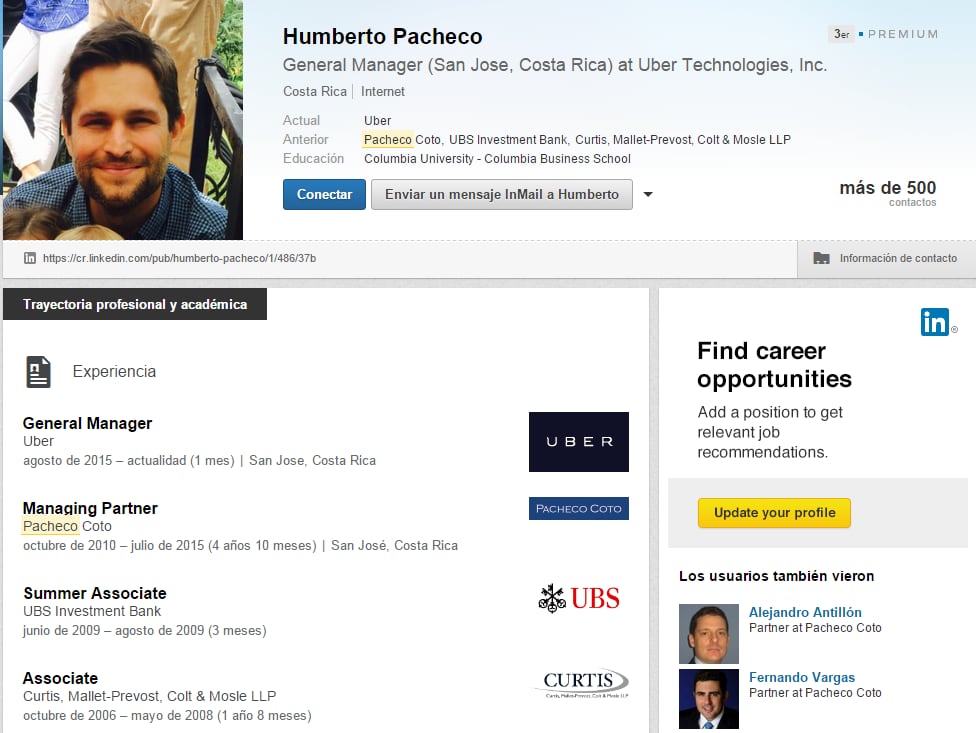
Task: Click the General Manager job title
Action: [88, 423]
